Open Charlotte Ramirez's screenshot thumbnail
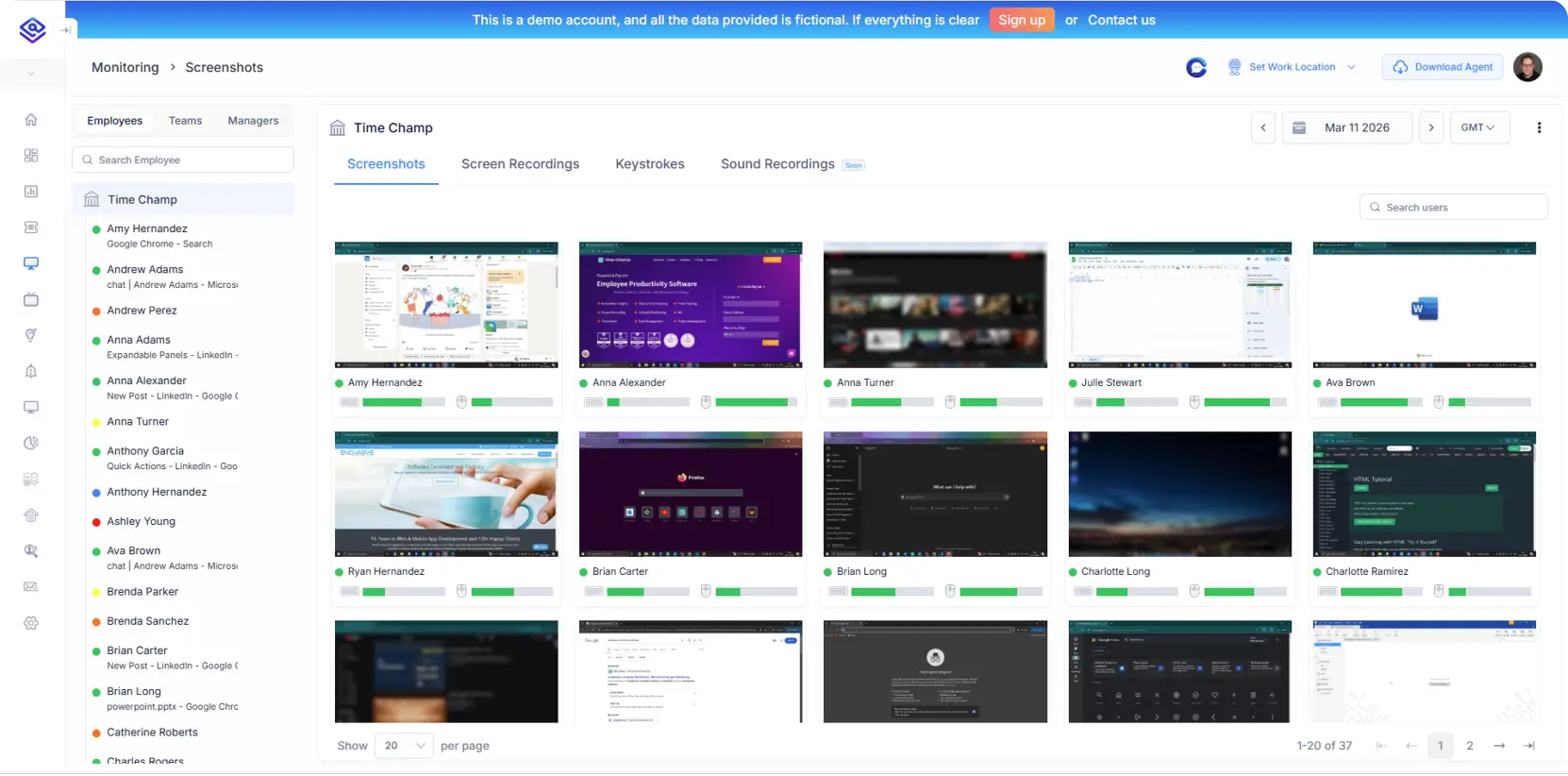 (1424, 494)
